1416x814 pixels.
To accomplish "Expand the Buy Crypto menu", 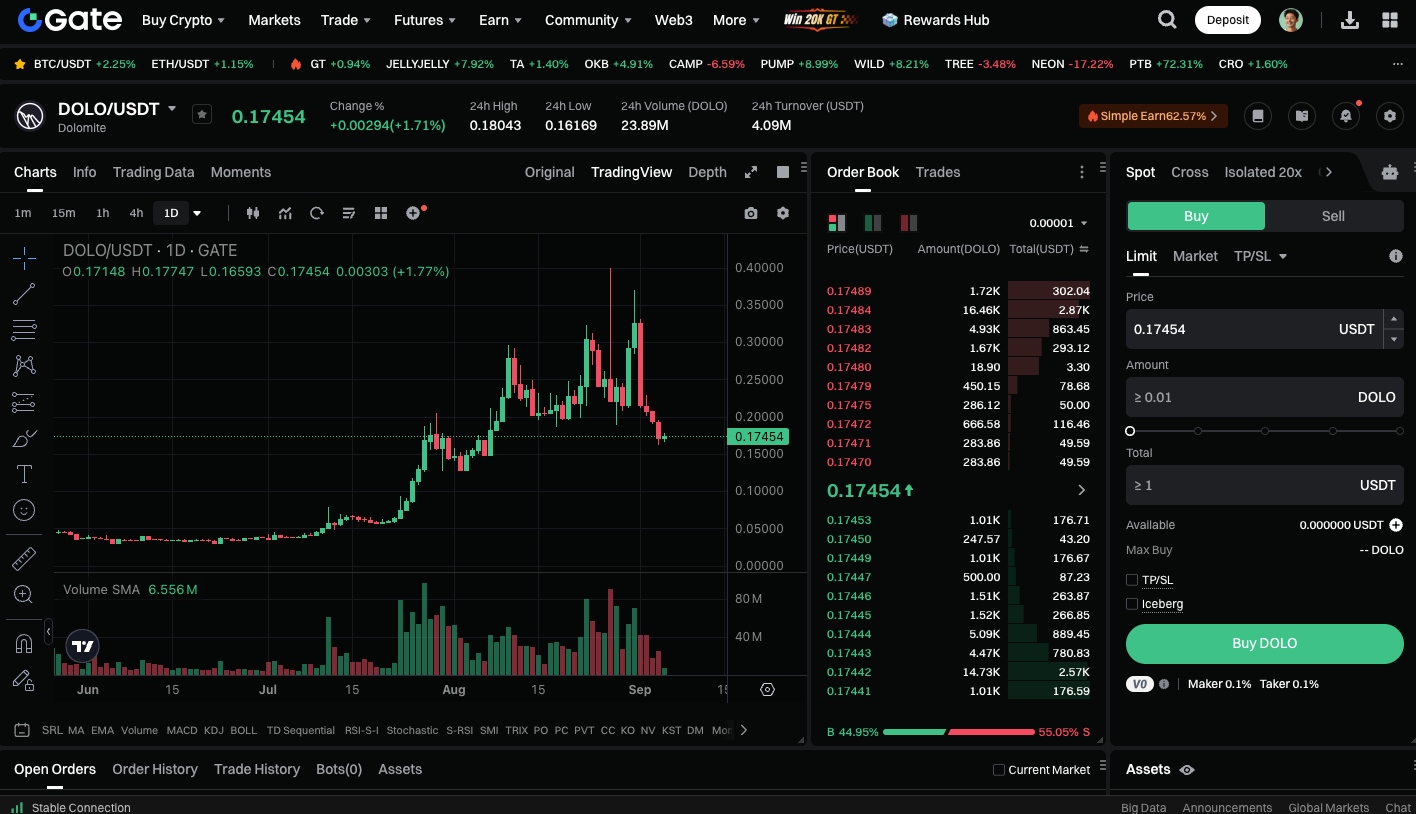I will pyautogui.click(x=183, y=20).
